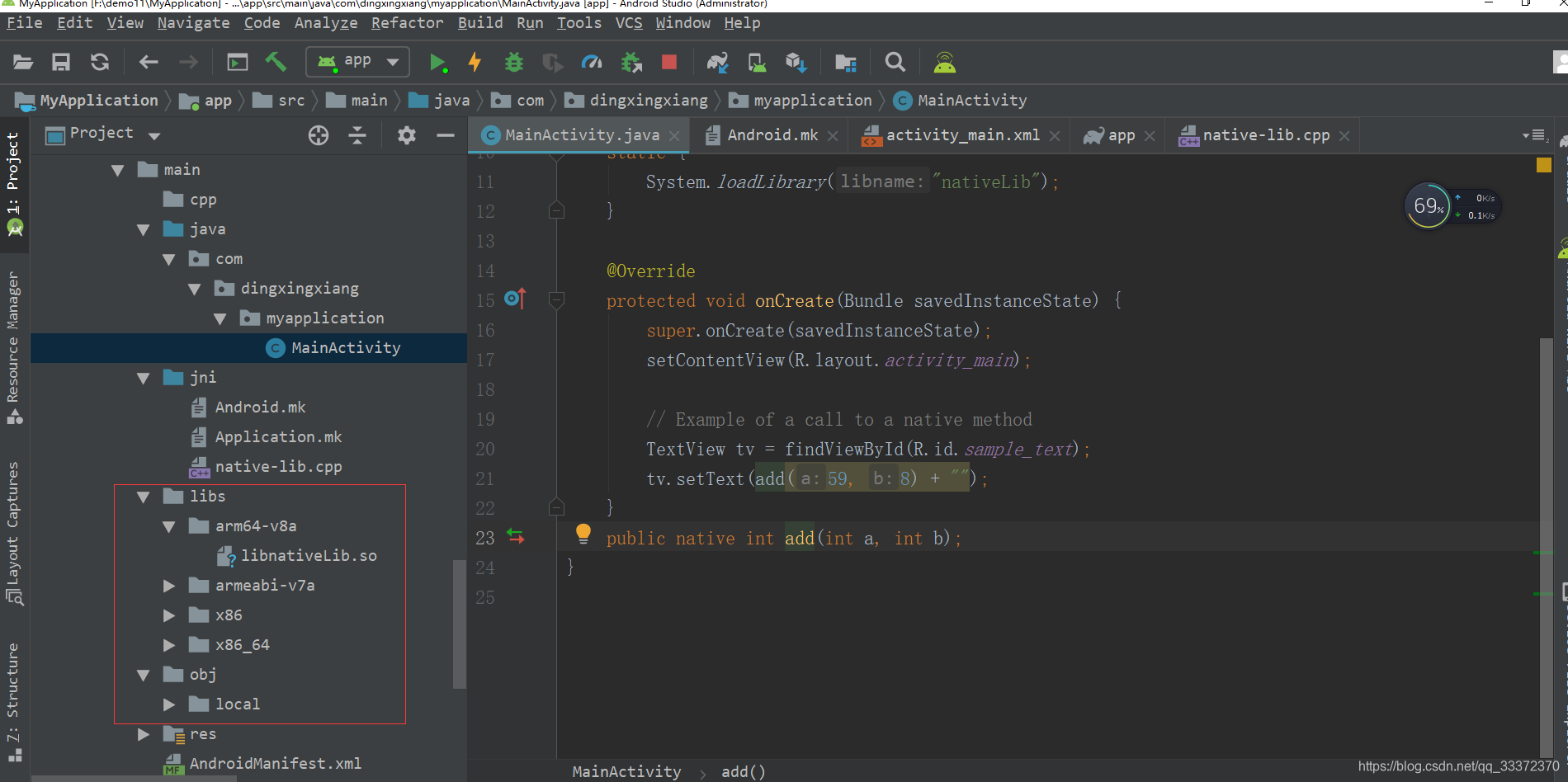Click the yellow inspection status indicator
Screen dimensions: 1568x782
tap(1544, 165)
